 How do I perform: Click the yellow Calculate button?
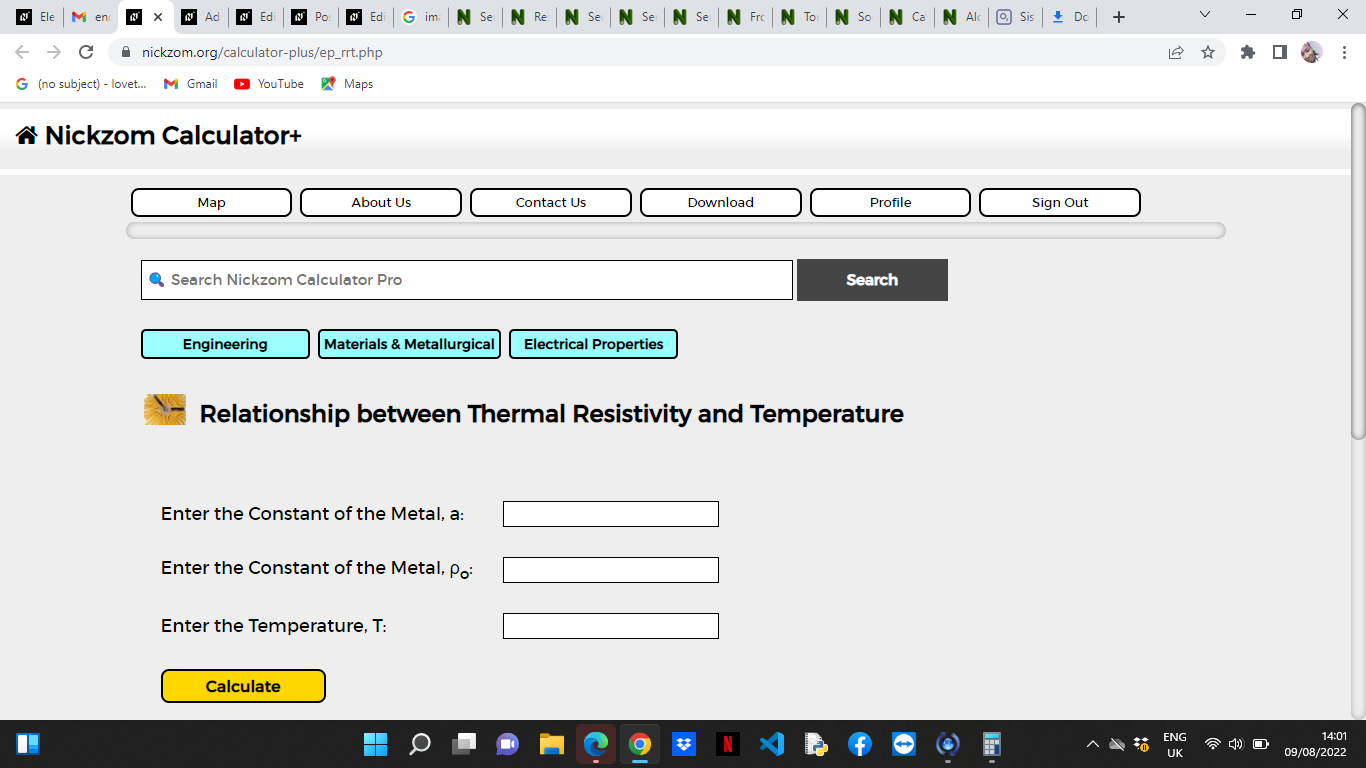tap(243, 686)
